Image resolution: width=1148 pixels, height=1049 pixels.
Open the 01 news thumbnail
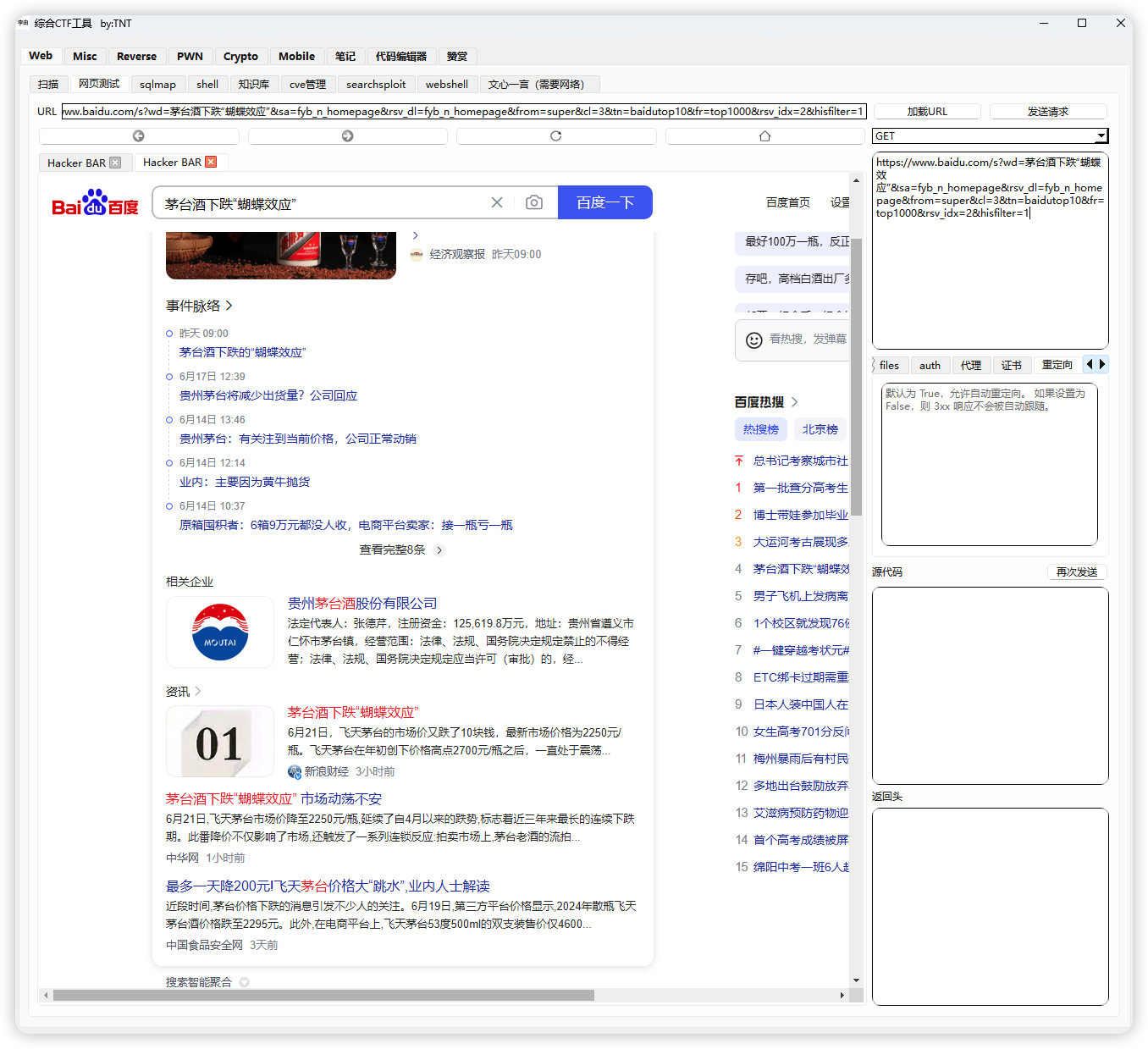point(220,742)
